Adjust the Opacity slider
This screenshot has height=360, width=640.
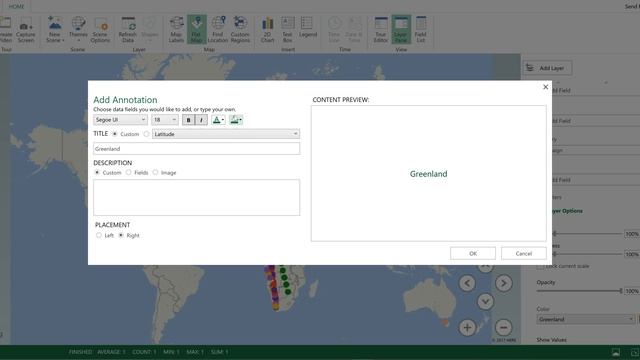(x=579, y=291)
